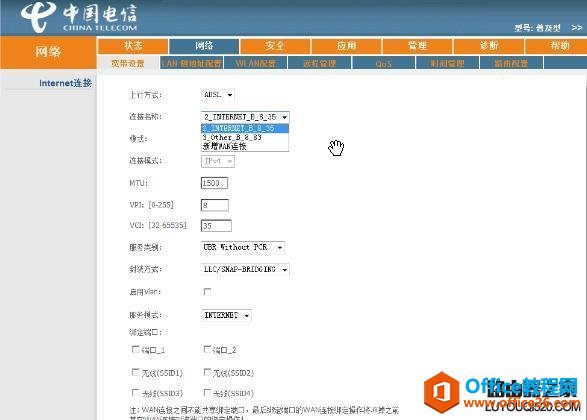Open the 应用 main tab
The width and height of the screenshot is (587, 420).
(346, 46)
